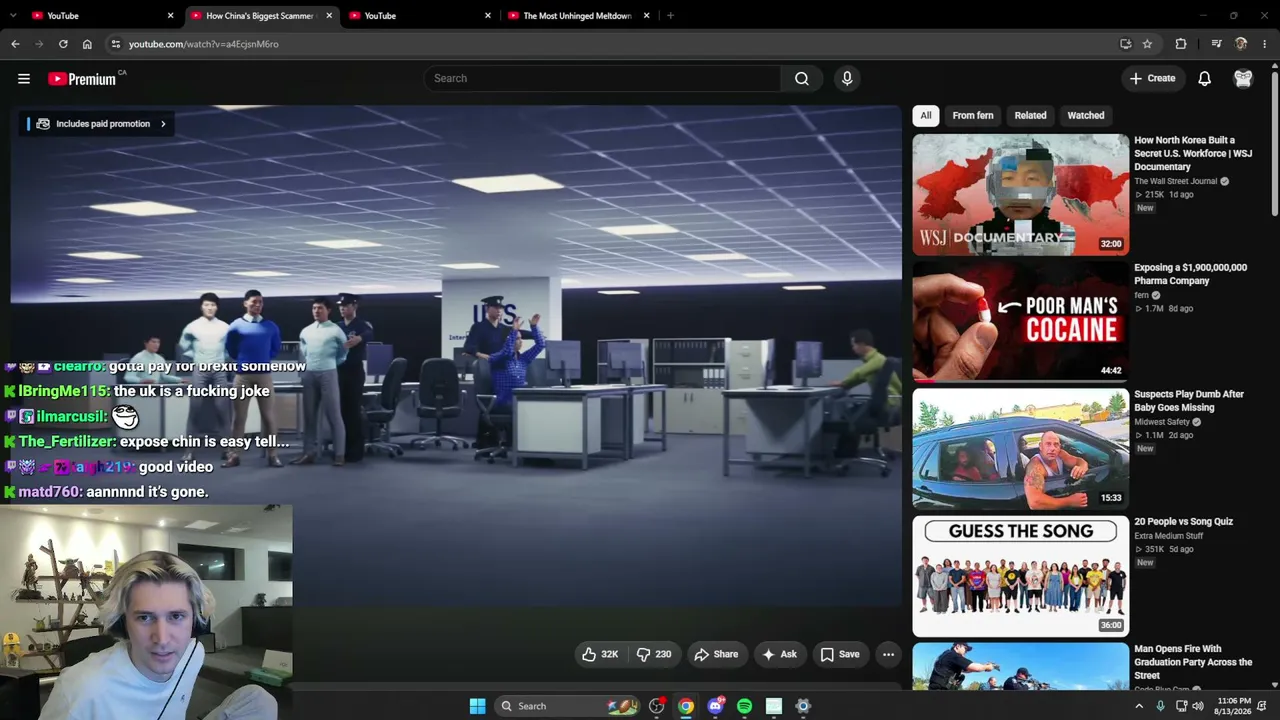The width and height of the screenshot is (1280, 720).
Task: Click the system tray volume icon
Action: 1199,706
